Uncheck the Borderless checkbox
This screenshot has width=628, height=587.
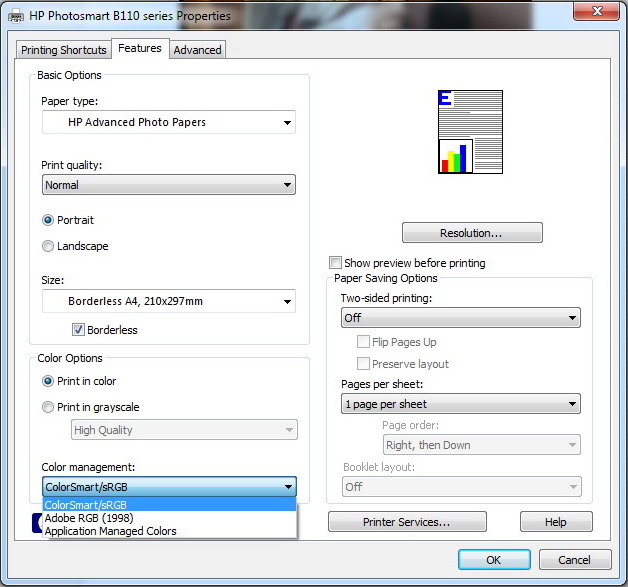pos(78,330)
